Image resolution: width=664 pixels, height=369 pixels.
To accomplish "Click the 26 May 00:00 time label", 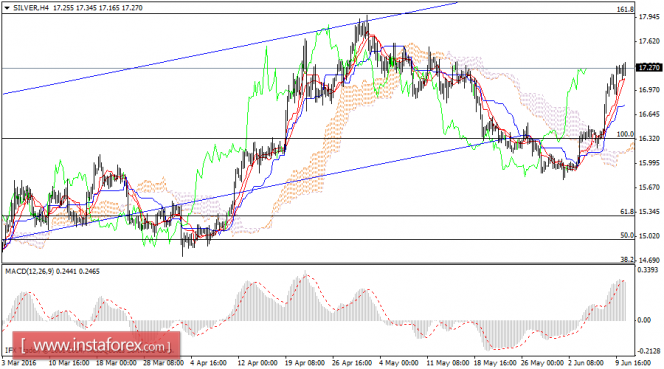I will click(x=542, y=363).
